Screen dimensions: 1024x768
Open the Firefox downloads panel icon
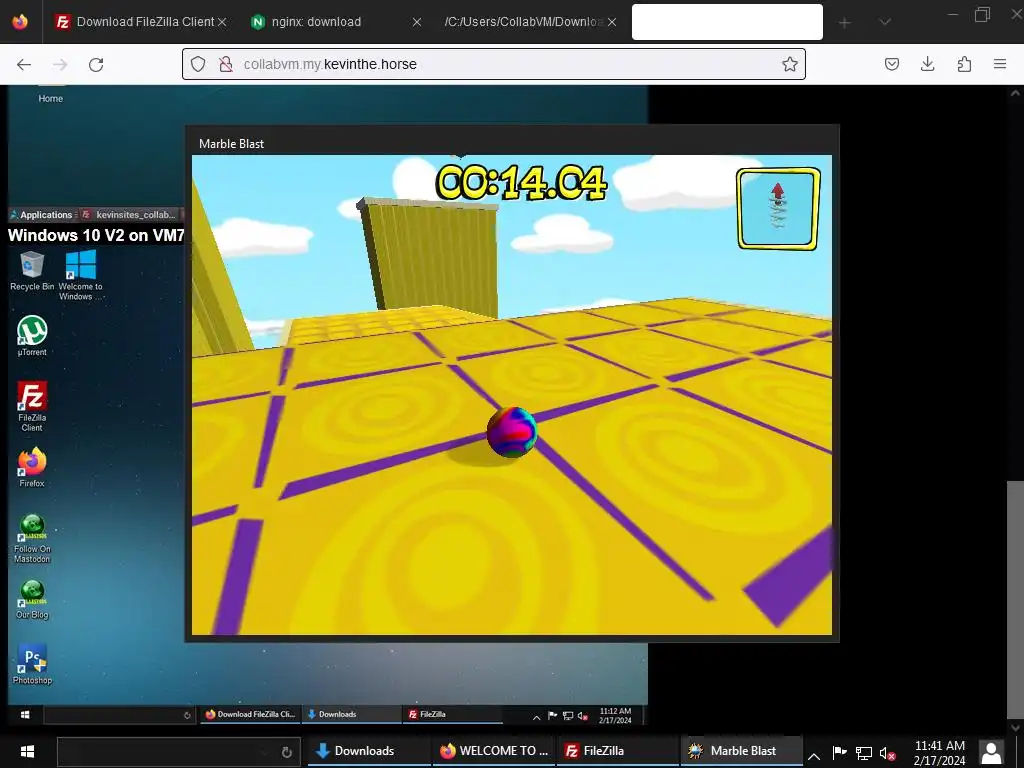pos(927,64)
